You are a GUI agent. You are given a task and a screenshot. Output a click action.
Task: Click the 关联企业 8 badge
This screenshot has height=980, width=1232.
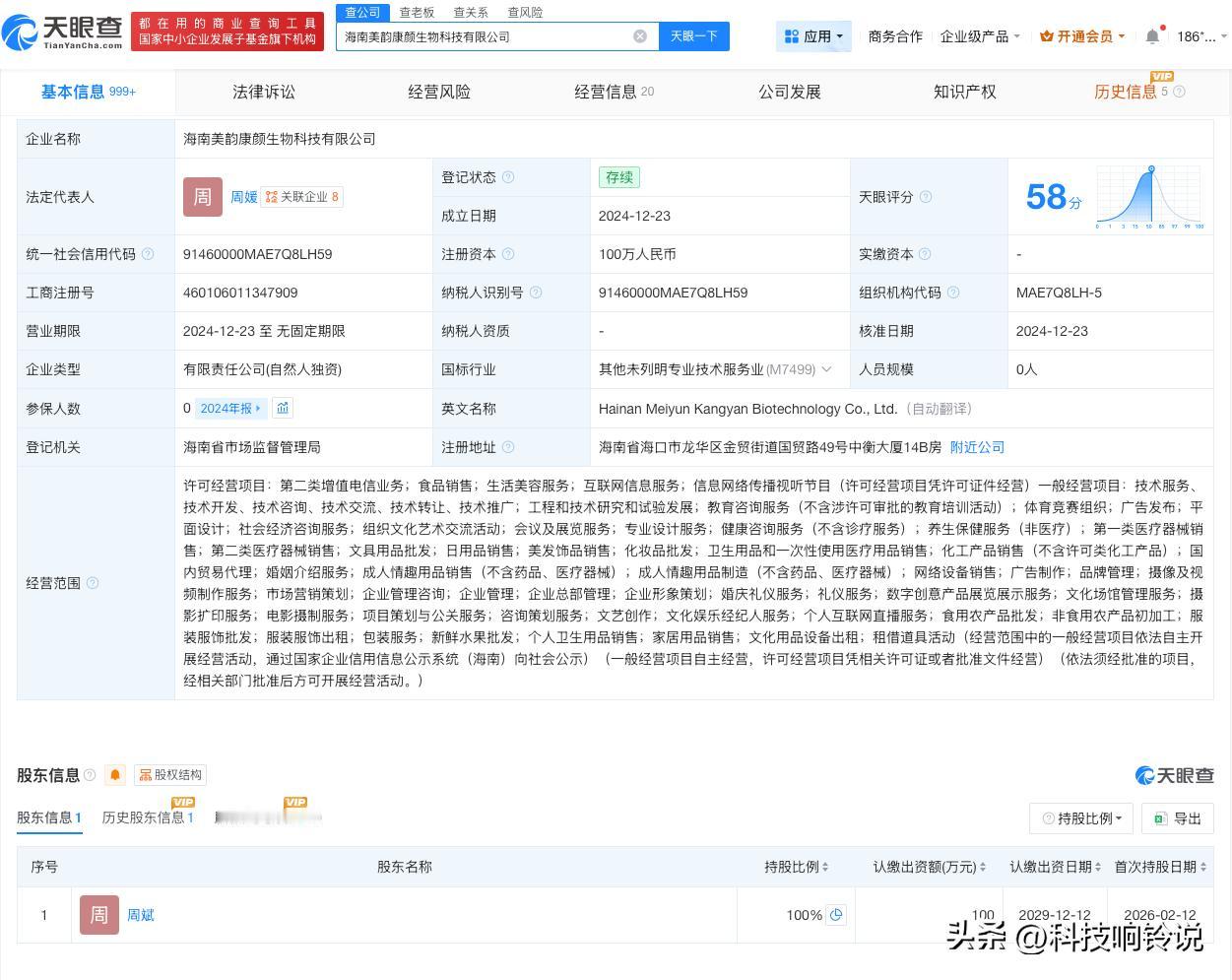pos(301,197)
